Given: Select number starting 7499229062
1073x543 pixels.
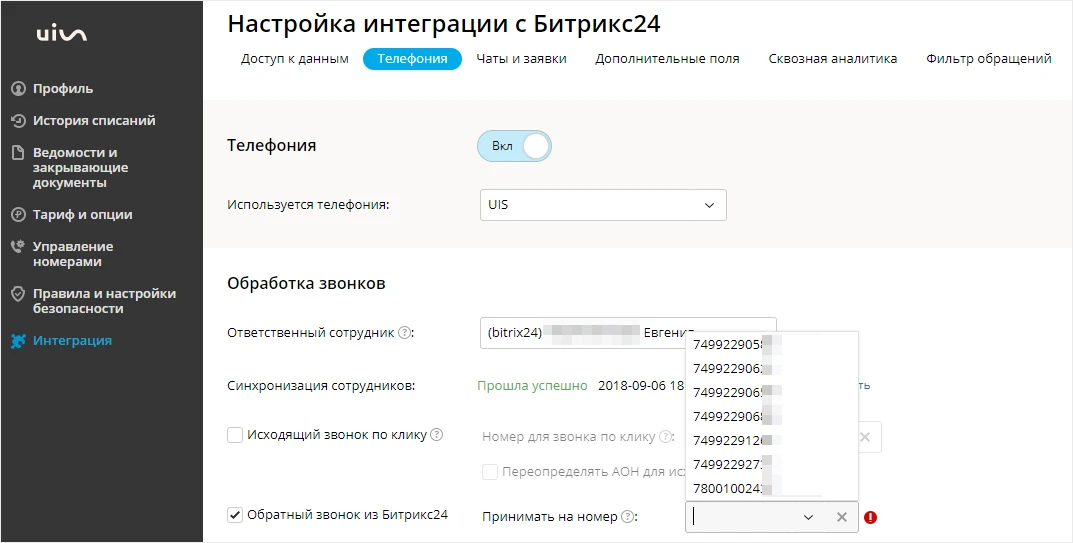Looking at the screenshot, I should pos(771,368).
